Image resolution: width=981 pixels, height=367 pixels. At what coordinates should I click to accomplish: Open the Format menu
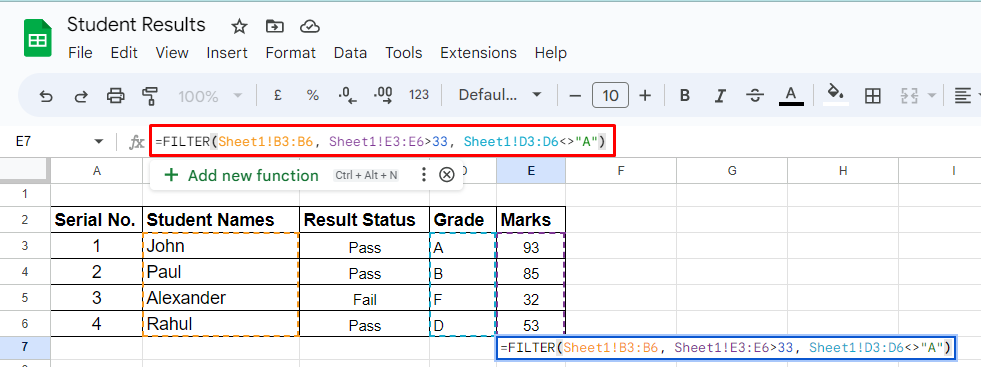tap(291, 53)
